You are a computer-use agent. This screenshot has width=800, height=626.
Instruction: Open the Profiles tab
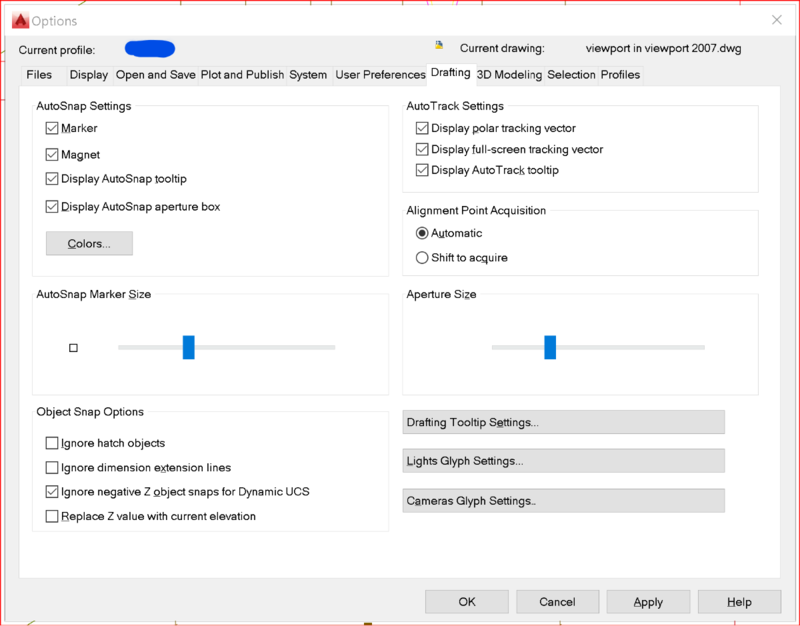pos(620,75)
